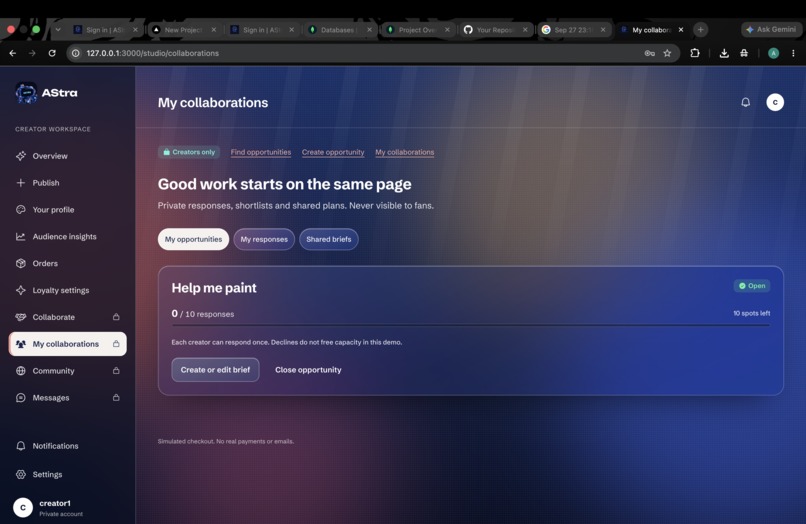
Task: Open the Chrome three-dot menu
Action: tap(793, 53)
